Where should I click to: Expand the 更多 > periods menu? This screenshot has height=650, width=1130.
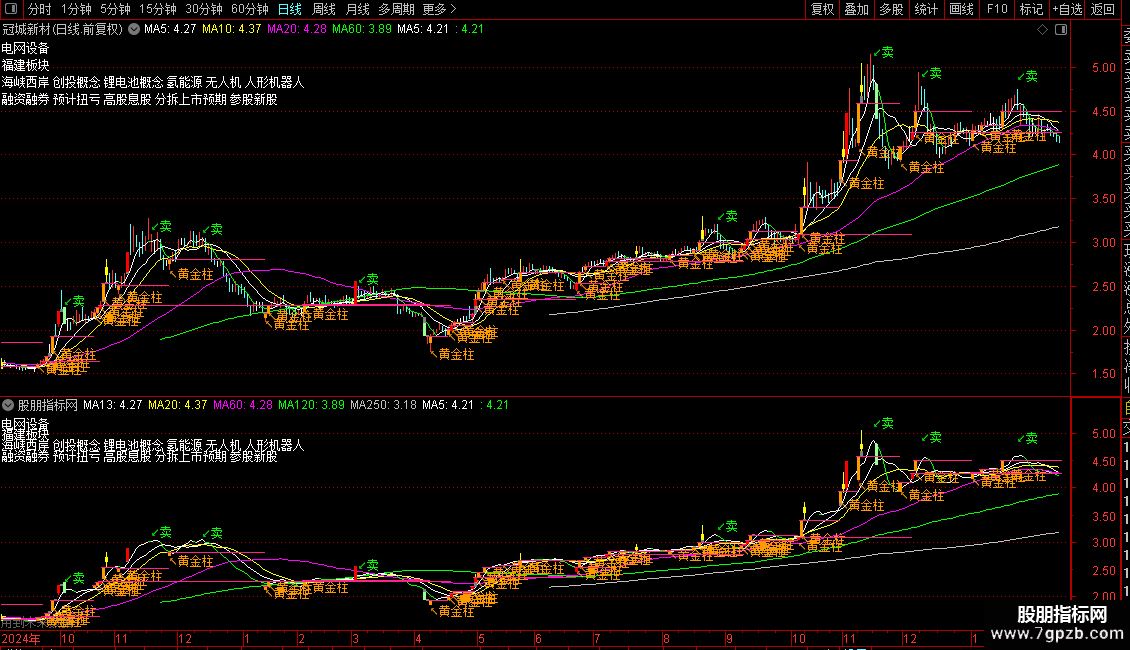tap(440, 9)
